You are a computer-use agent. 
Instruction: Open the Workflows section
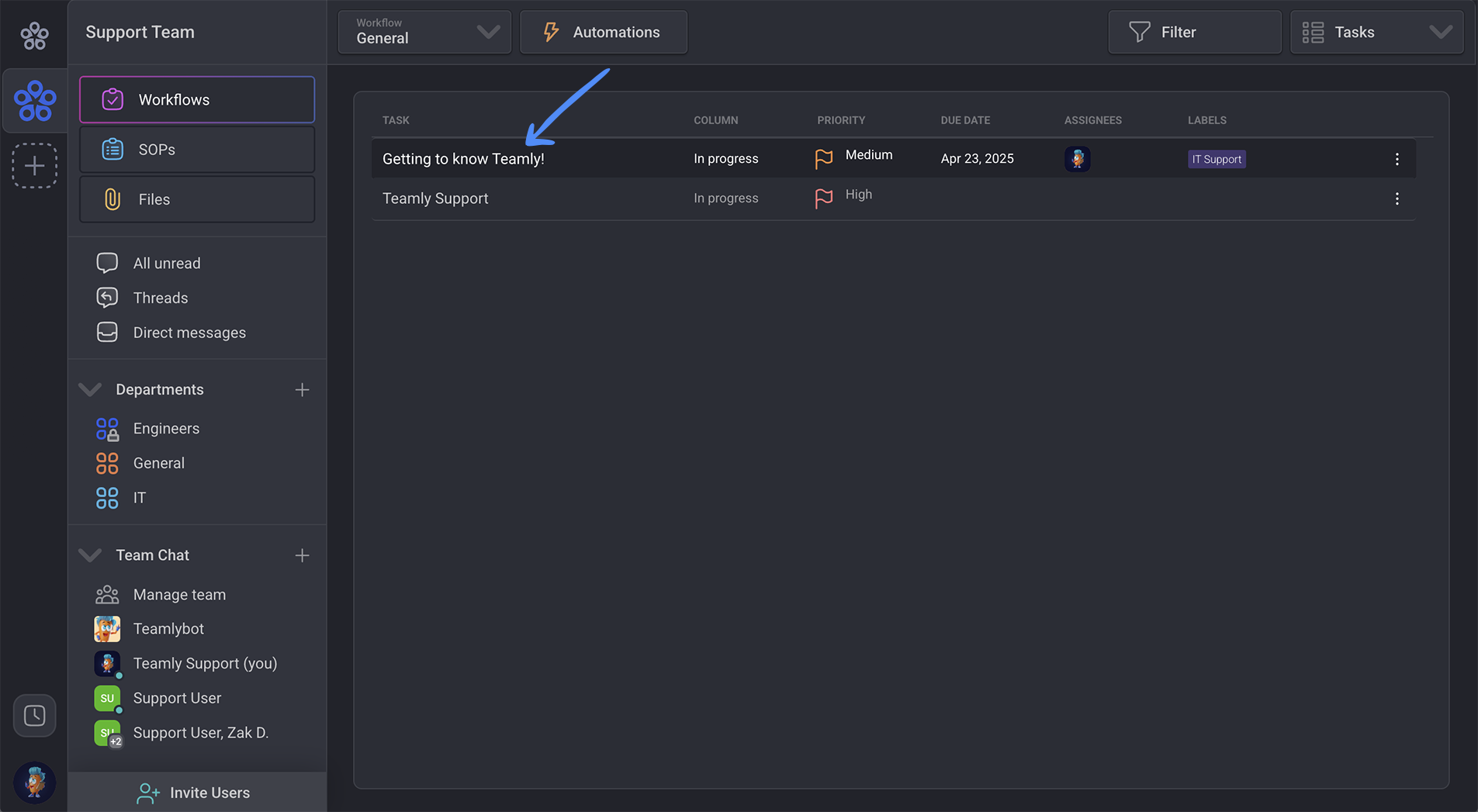coord(197,99)
